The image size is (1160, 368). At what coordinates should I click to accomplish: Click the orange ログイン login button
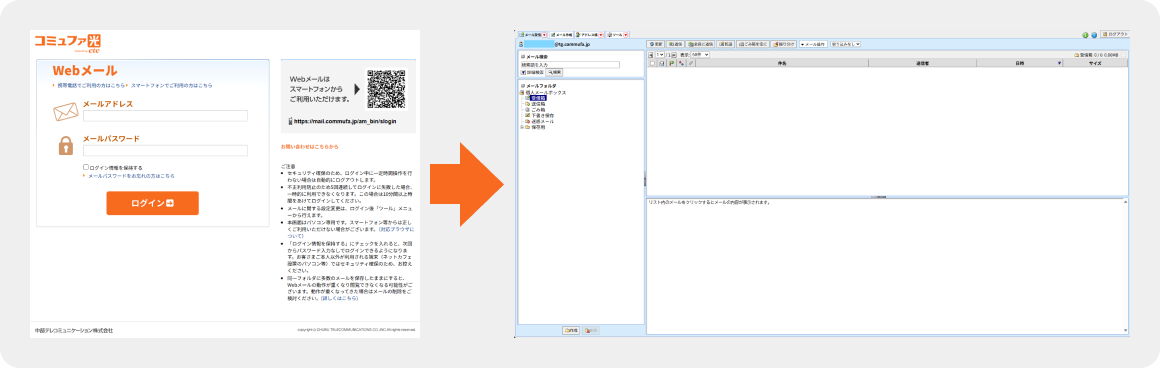(x=152, y=203)
